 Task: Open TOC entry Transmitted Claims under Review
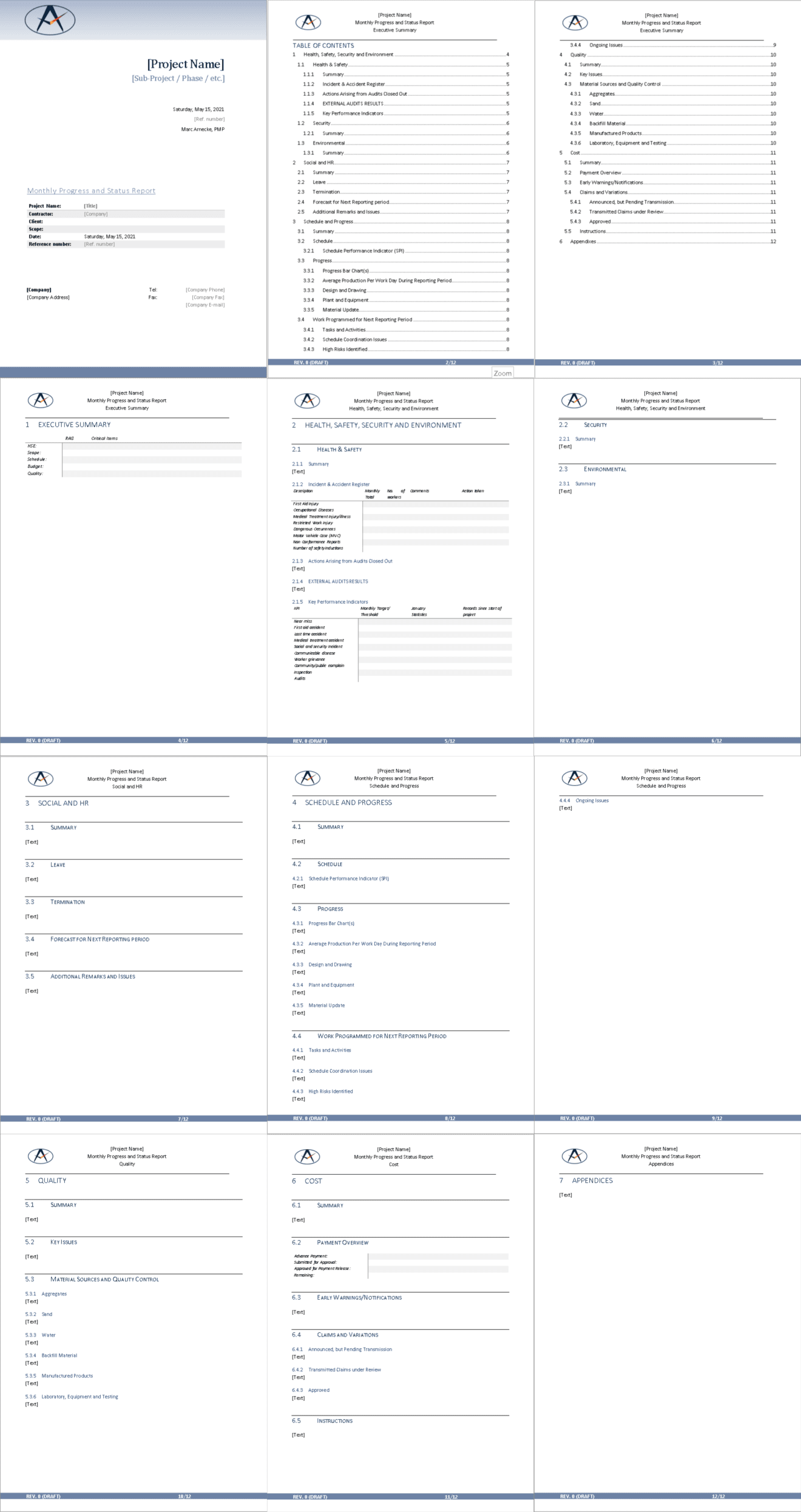pos(673,212)
